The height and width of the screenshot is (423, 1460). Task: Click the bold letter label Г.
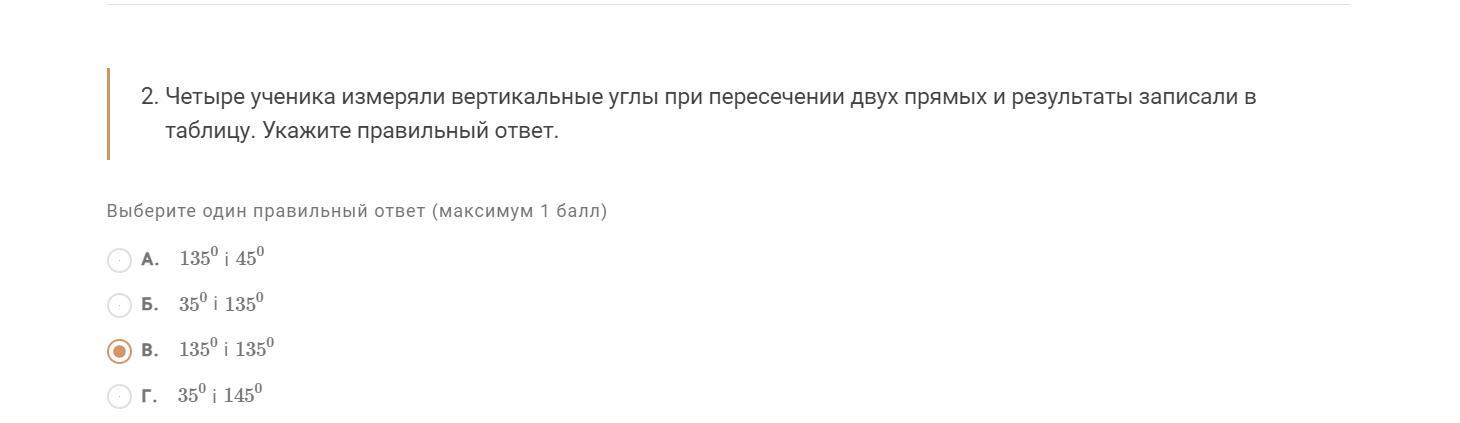point(149,396)
